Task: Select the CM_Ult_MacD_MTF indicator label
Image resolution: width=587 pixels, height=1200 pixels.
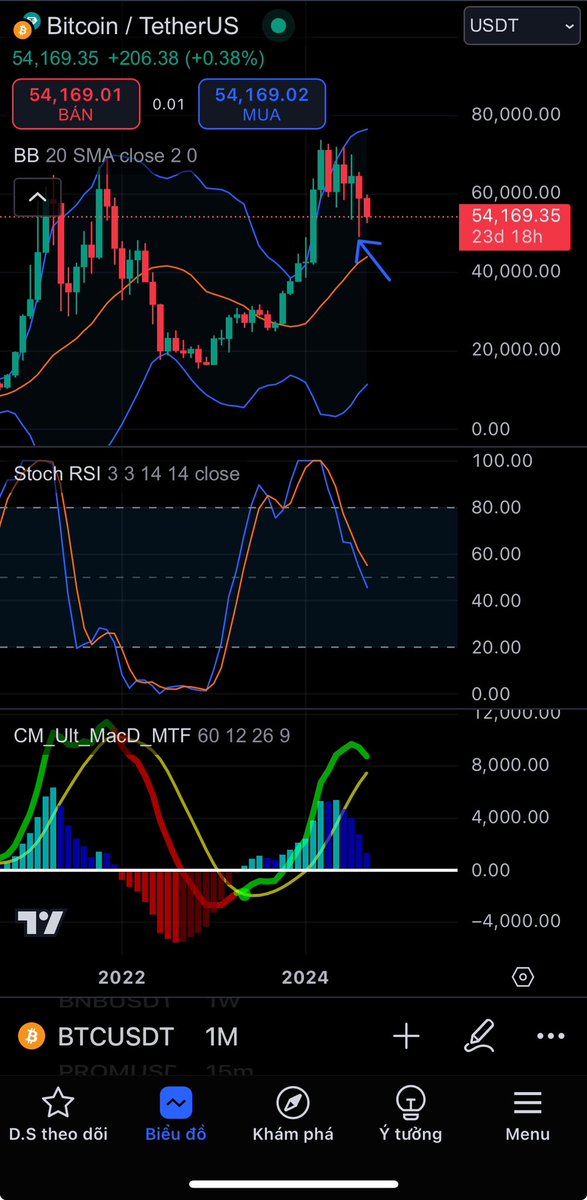Action: (x=152, y=735)
